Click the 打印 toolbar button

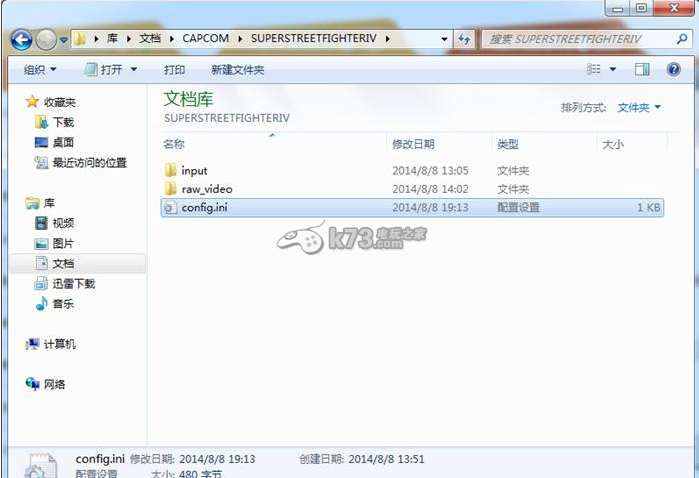point(174,70)
